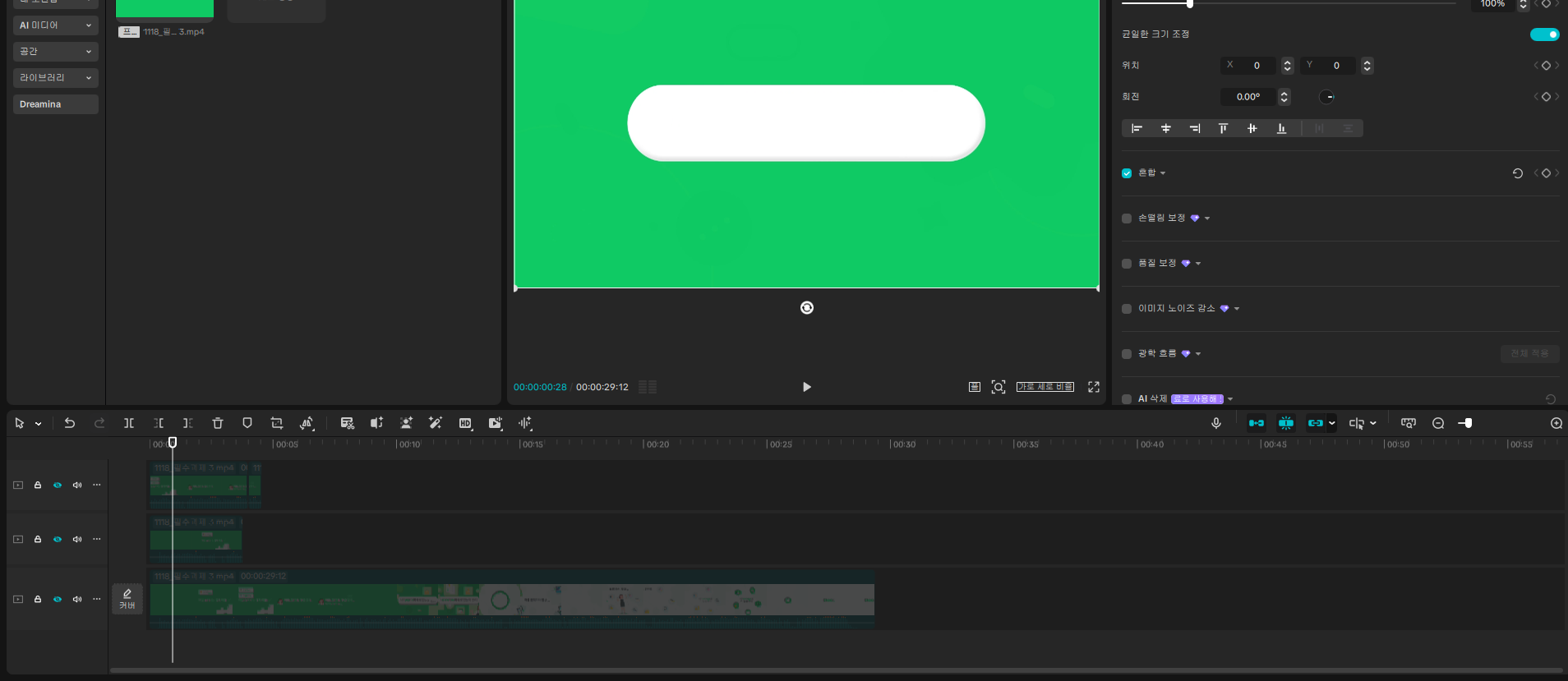Viewport: 1568px width, 681px height.
Task: Undo the last timeline action
Action: click(x=70, y=423)
